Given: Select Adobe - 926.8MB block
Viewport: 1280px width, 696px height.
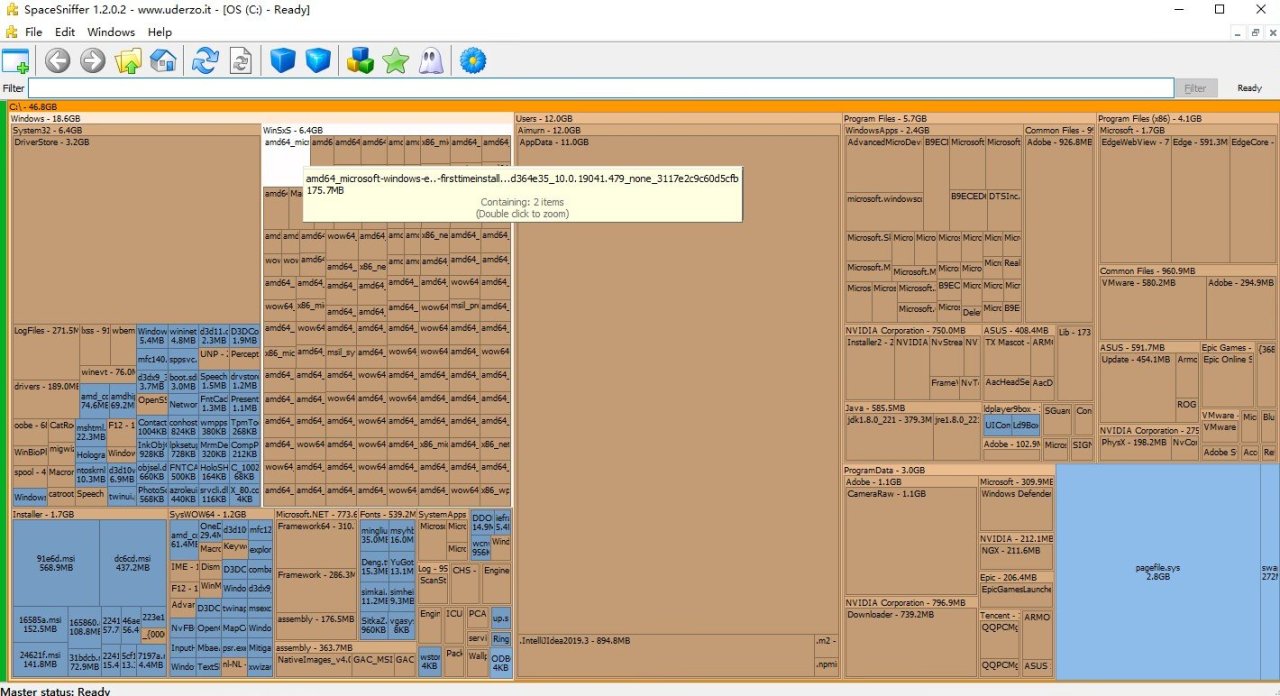Looking at the screenshot, I should click(1059, 229).
